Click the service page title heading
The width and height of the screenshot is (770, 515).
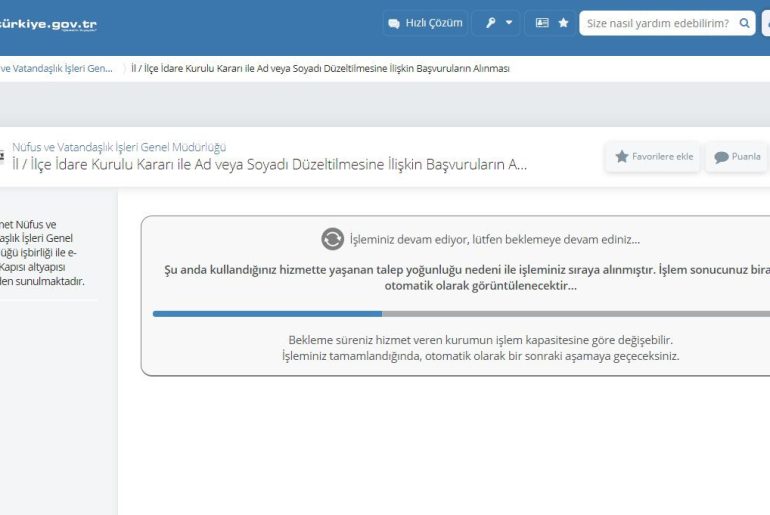pos(269,164)
